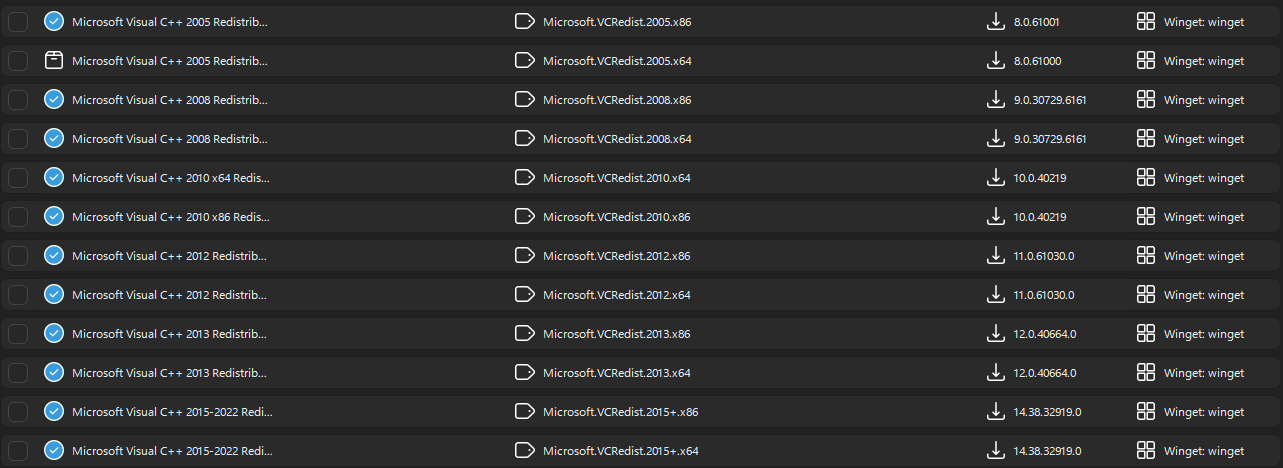Click the tag icon beside Microsoft.VCRedist.2013.x64

point(524,373)
